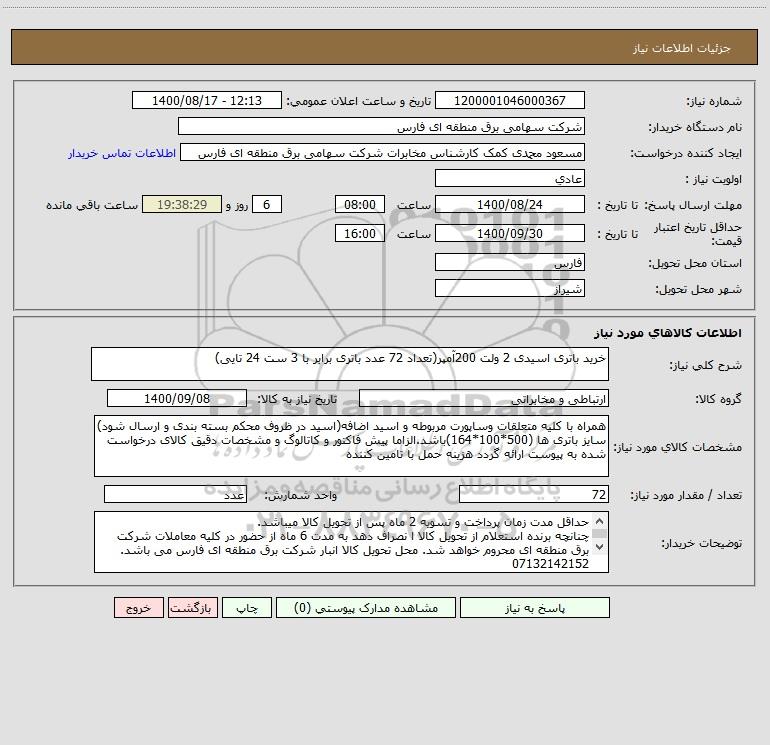
Task: Click price validity date 1400/09/30
Action: [x=510, y=233]
